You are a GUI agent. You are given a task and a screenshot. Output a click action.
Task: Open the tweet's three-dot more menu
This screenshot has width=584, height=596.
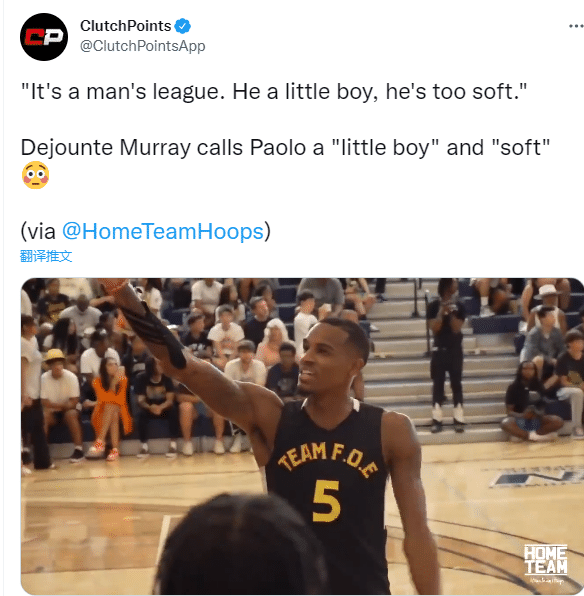(x=576, y=26)
